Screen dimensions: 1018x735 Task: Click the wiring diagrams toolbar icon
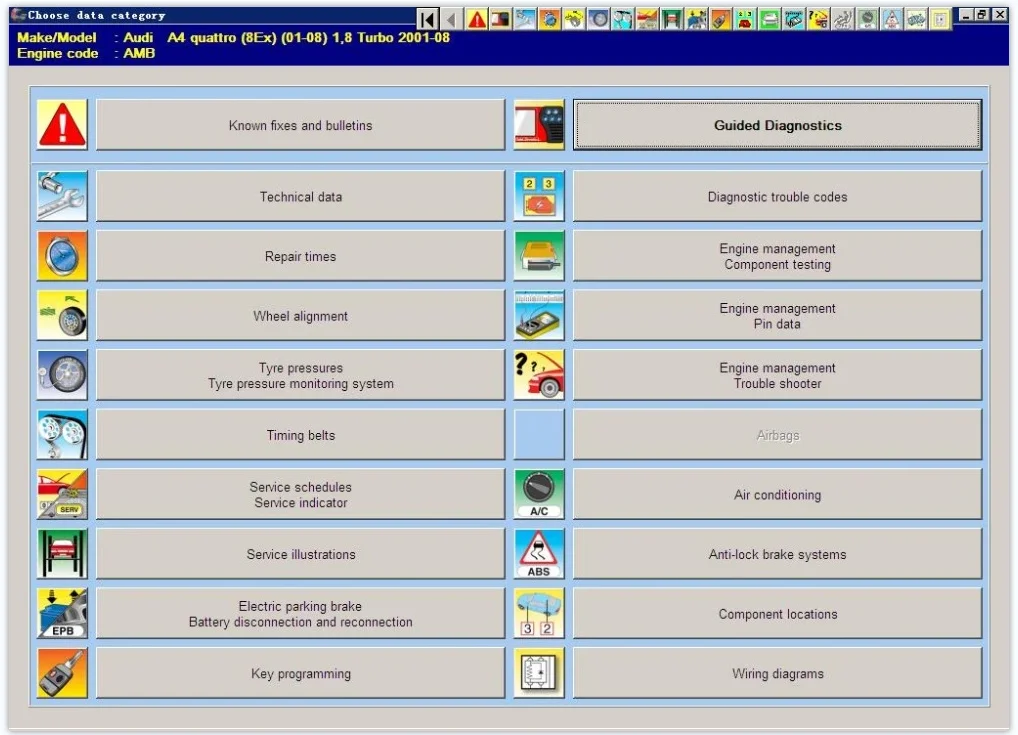click(x=939, y=19)
